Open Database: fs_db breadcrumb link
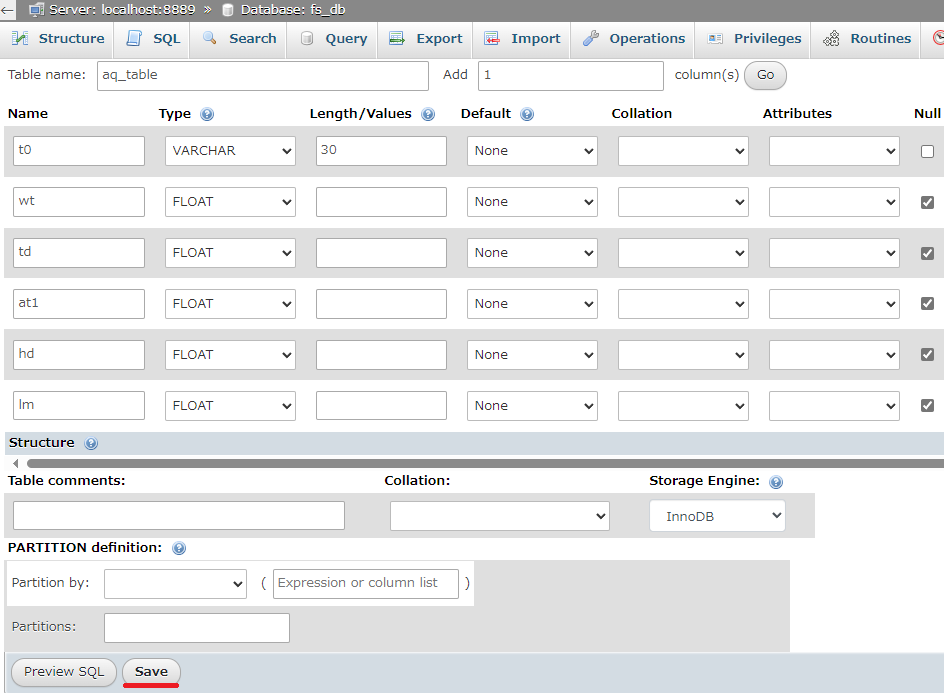This screenshot has height=693, width=944. [293, 10]
